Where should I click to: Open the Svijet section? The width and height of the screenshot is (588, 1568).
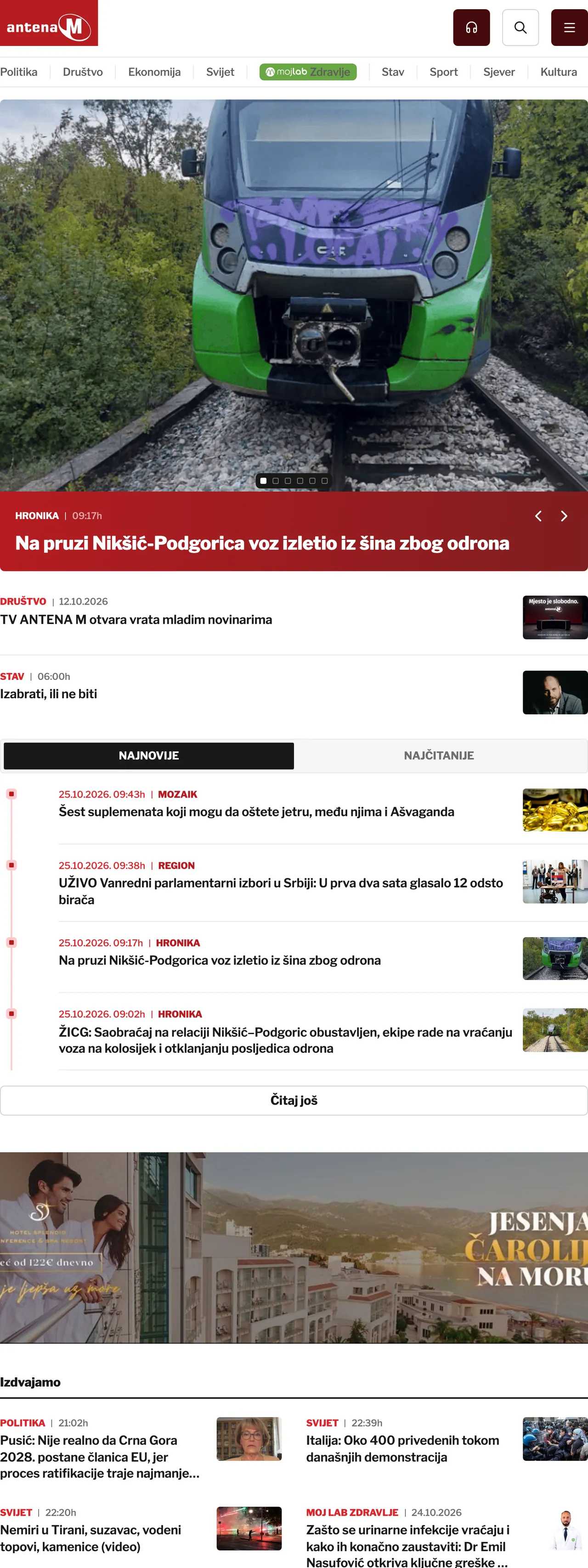220,72
